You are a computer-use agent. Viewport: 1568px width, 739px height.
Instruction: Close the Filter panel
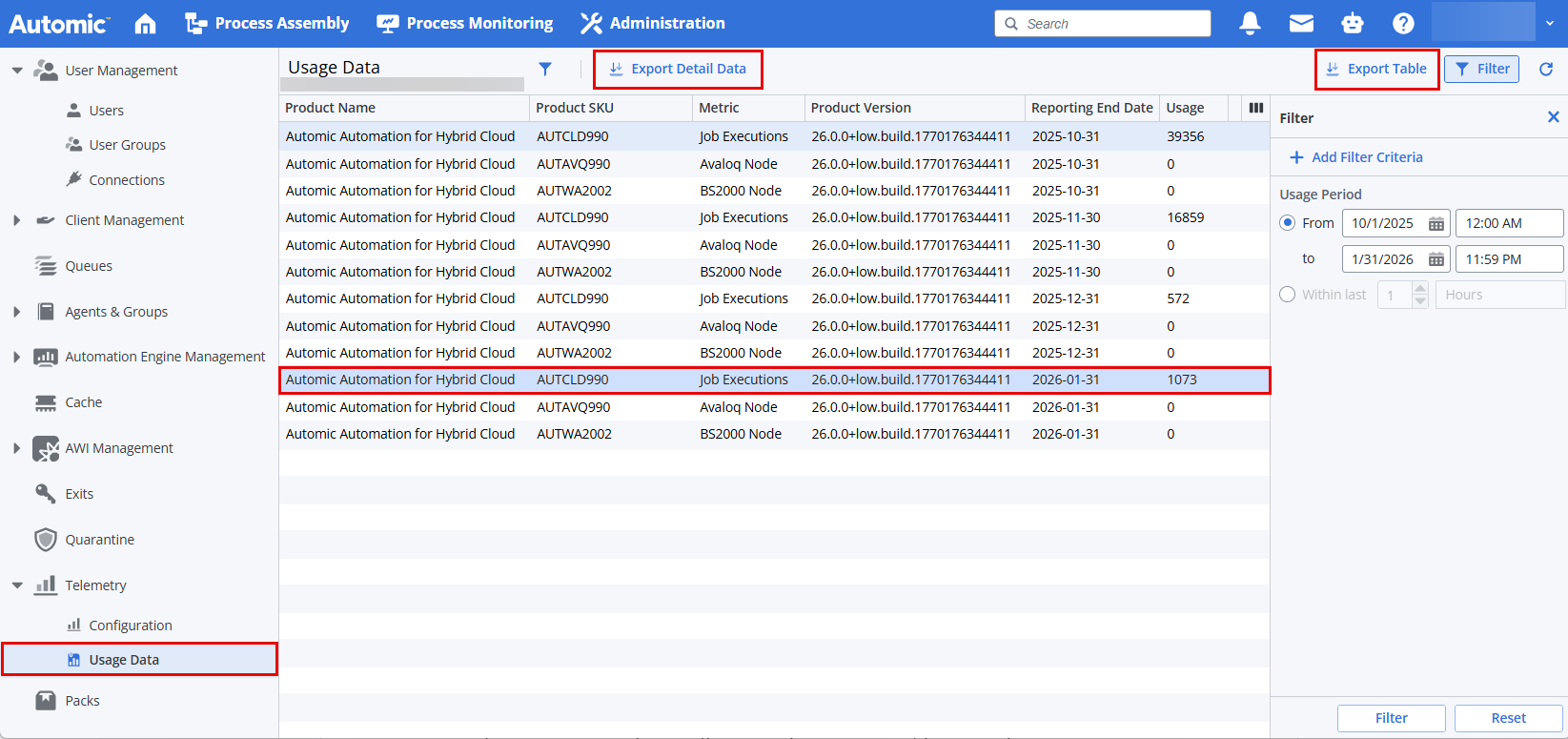coord(1553,117)
